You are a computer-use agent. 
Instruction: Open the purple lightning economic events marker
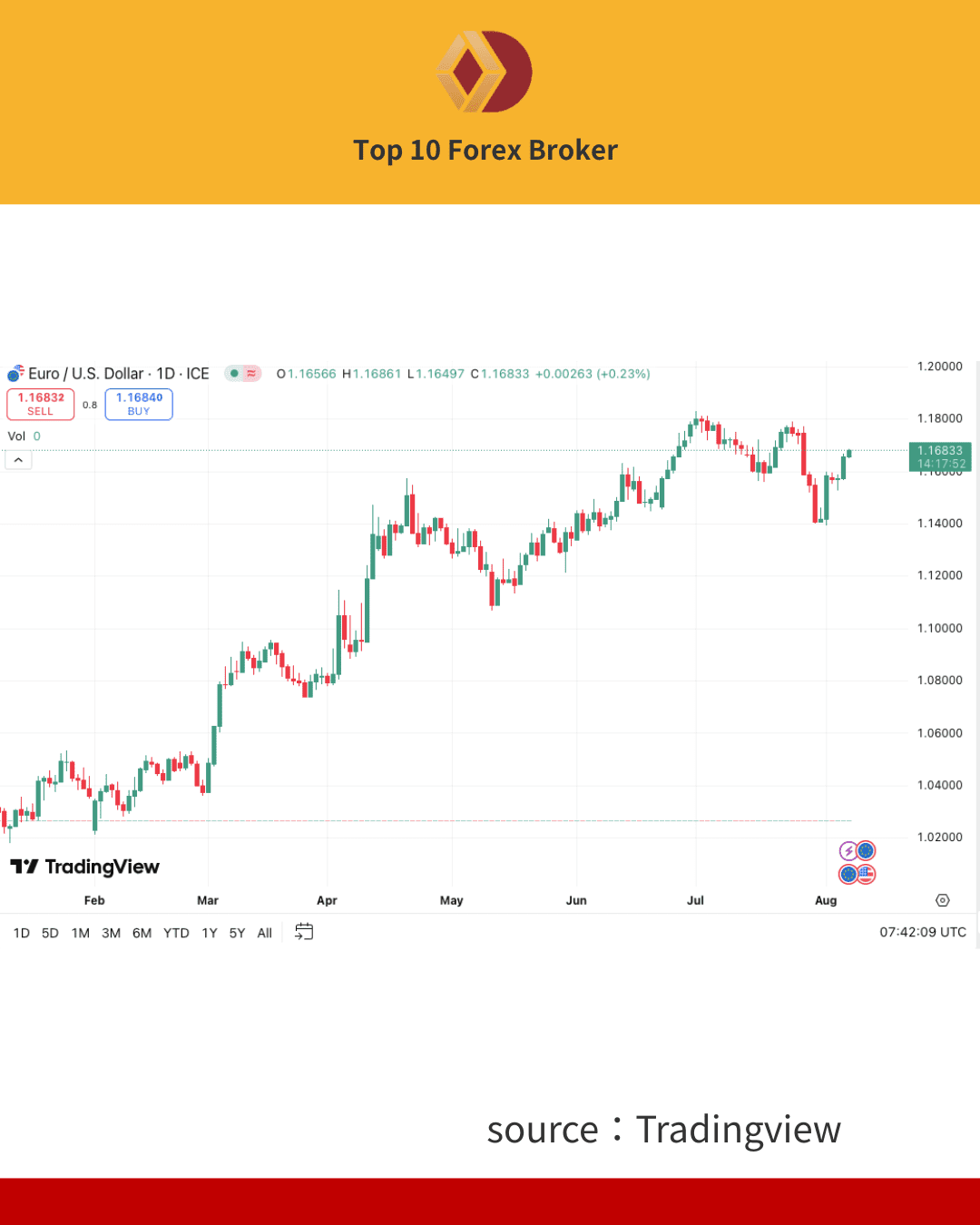[848, 851]
